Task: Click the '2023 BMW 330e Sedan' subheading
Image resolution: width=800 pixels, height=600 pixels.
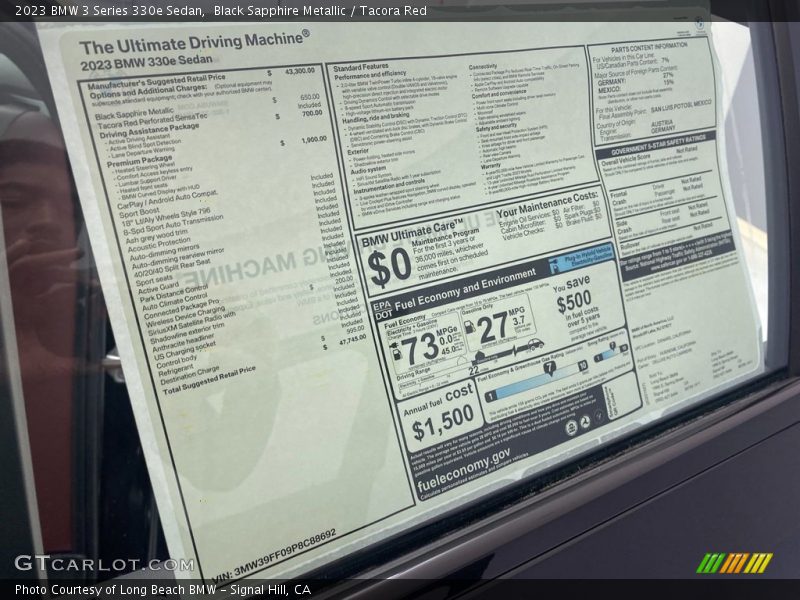Action: [146, 63]
